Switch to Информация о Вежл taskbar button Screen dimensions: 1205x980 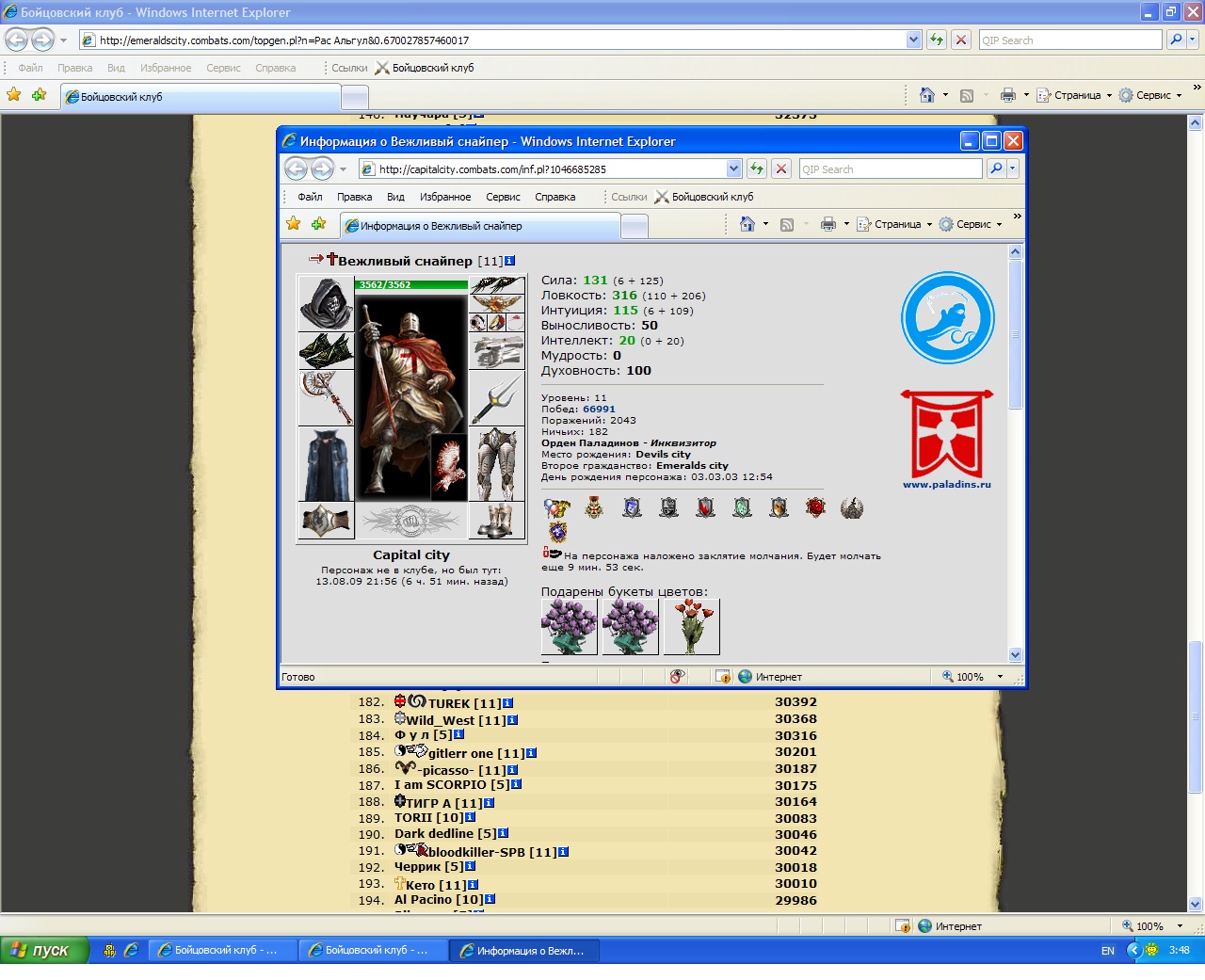point(524,951)
